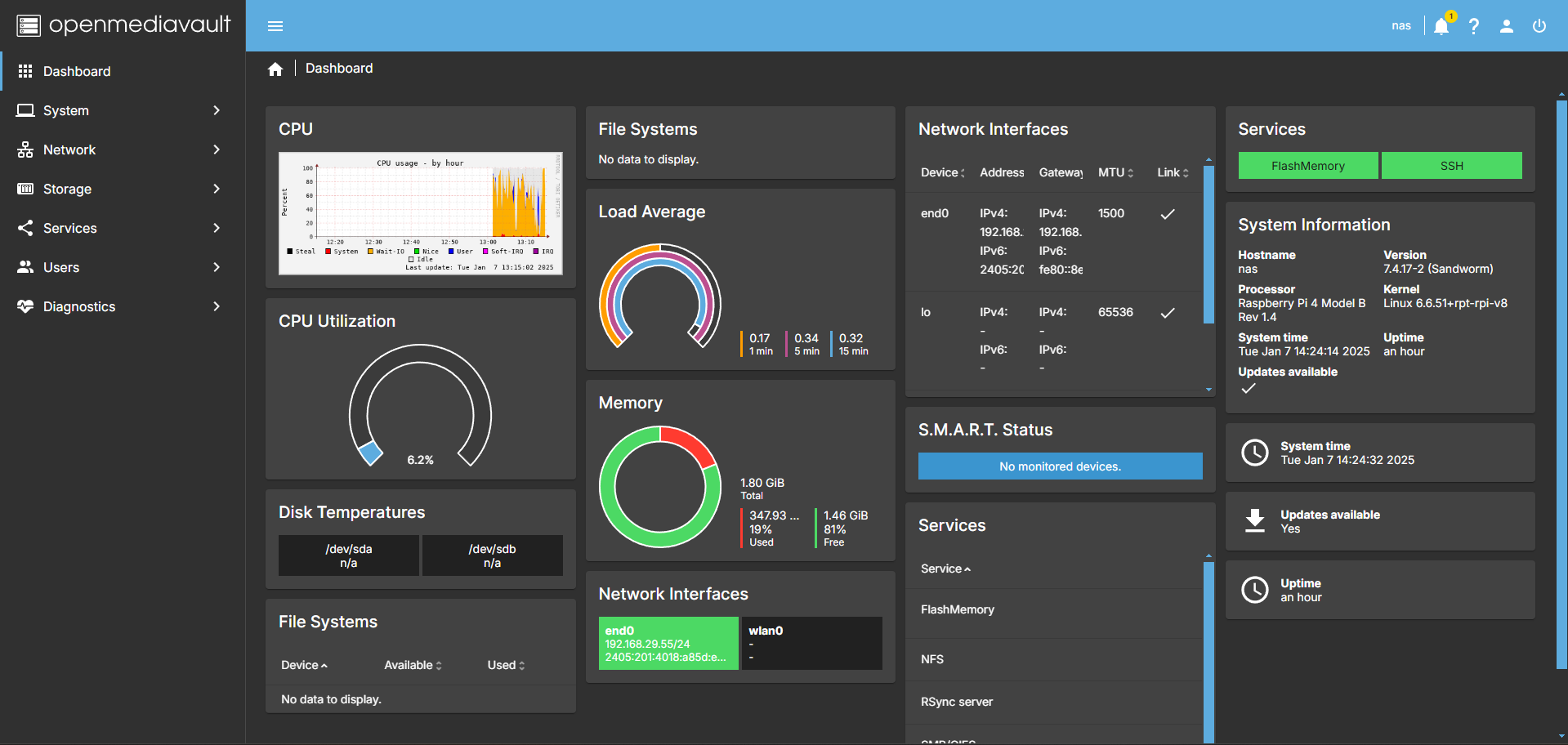
Task: Toggle the hamburger navigation menu
Action: click(x=275, y=26)
